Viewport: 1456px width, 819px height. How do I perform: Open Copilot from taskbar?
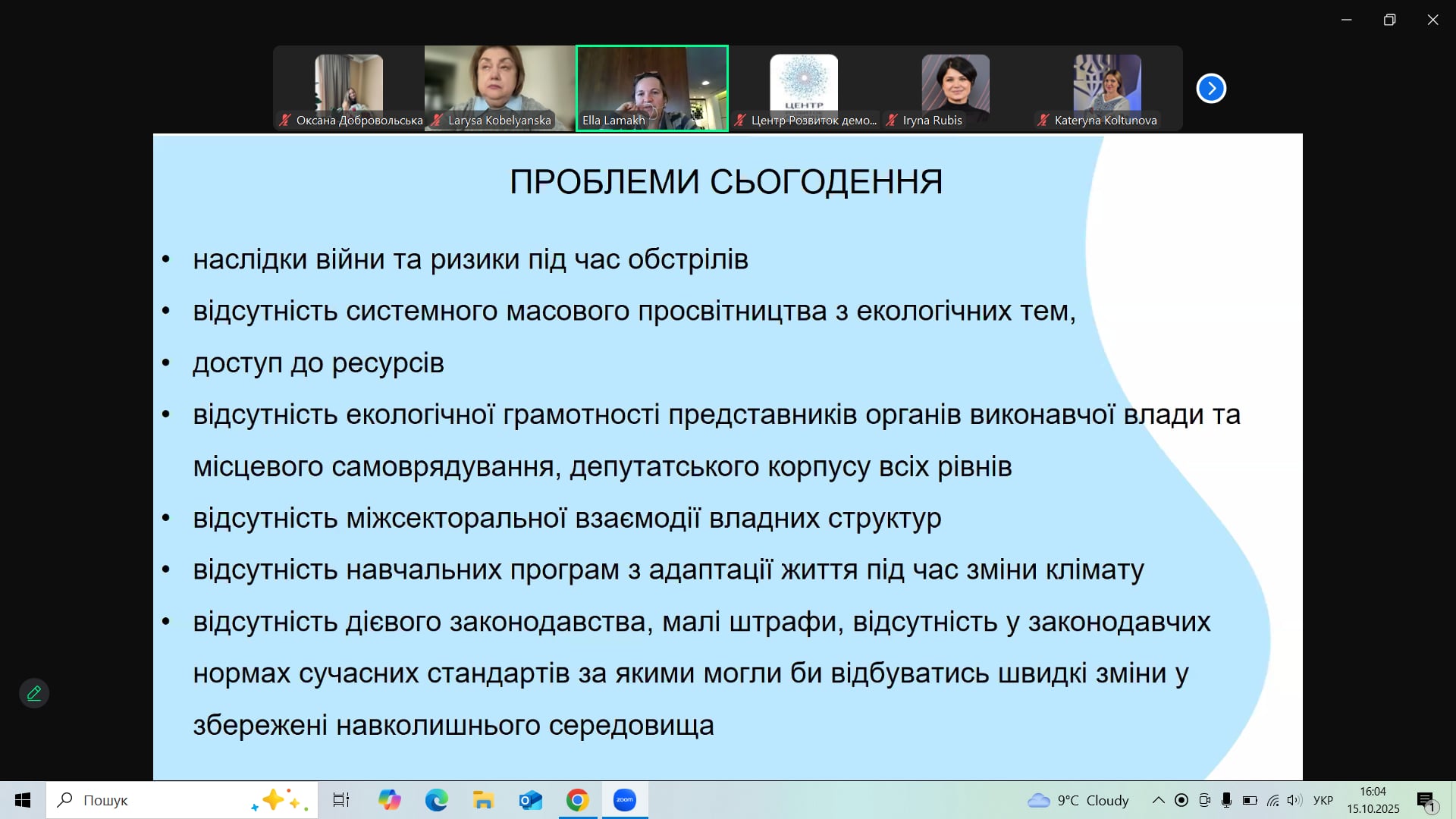(389, 800)
